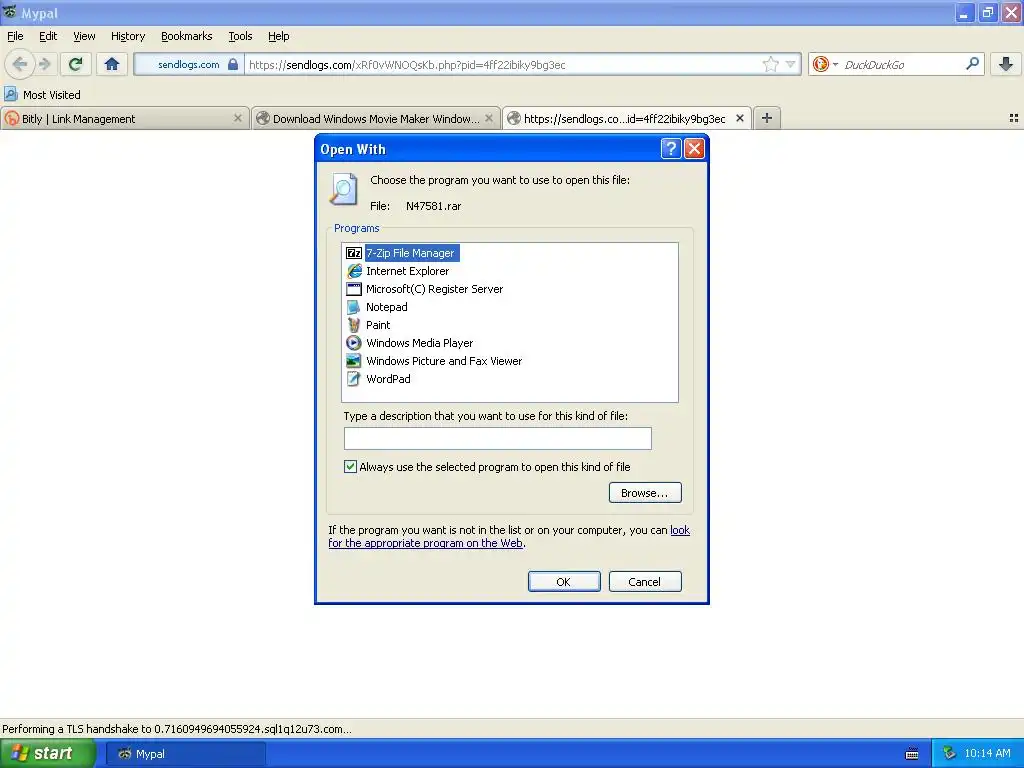The width and height of the screenshot is (1024, 768).
Task: Show all tabs list icon
Action: point(1014,118)
